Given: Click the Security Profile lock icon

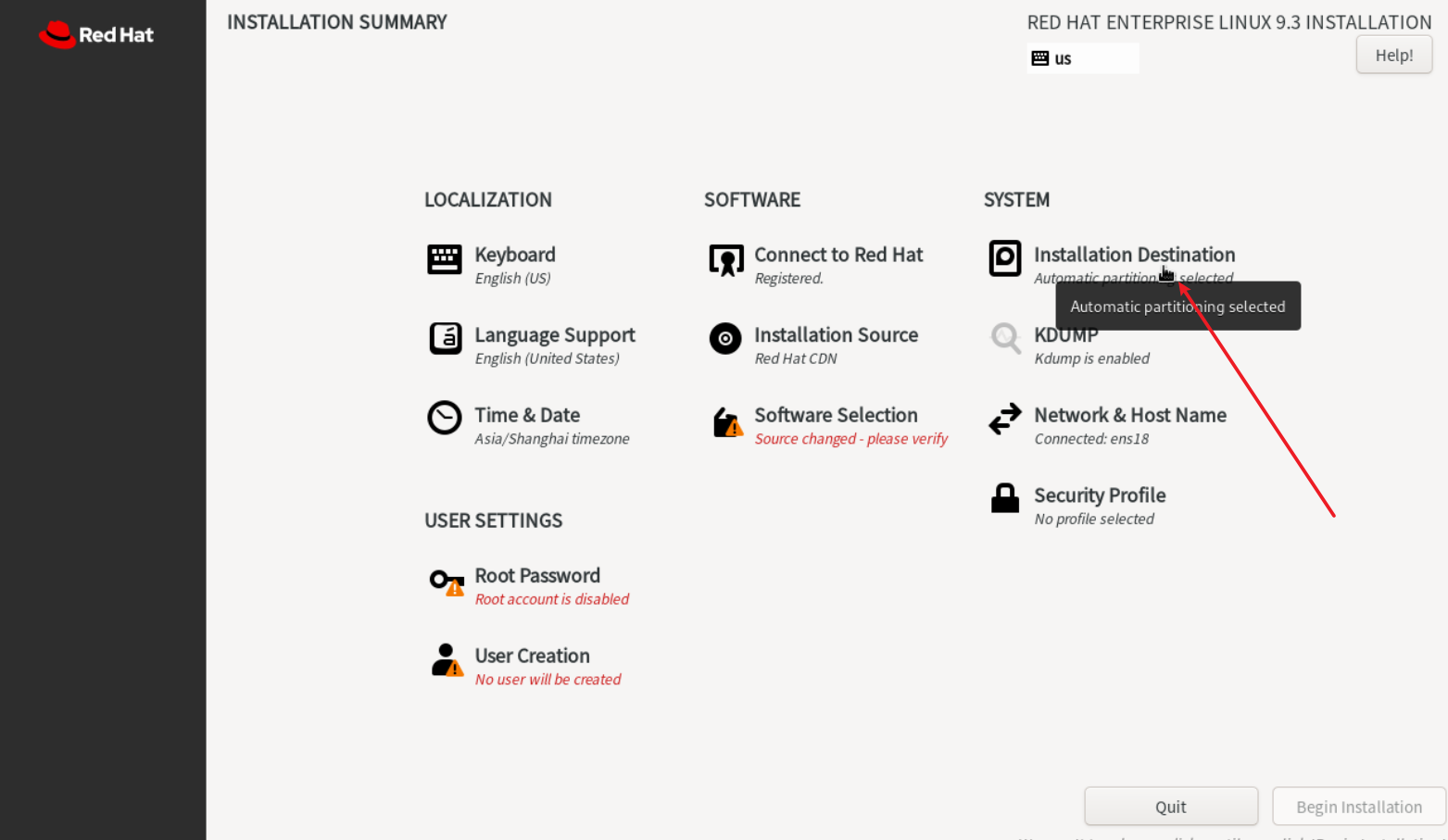Looking at the screenshot, I should pos(1004,498).
